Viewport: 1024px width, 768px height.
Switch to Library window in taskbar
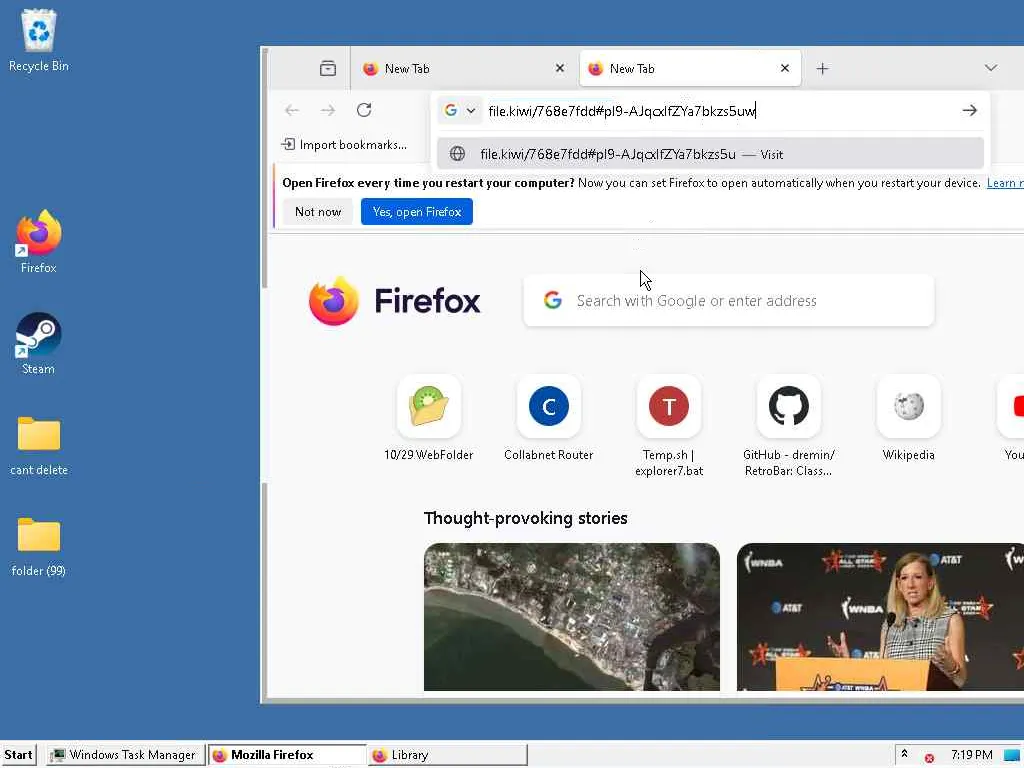[447, 755]
